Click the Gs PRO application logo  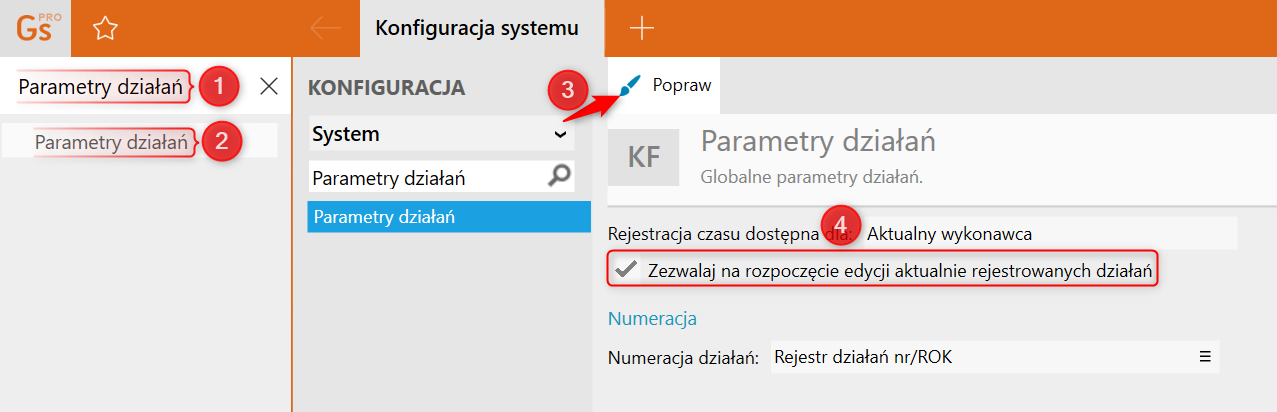click(x=36, y=28)
